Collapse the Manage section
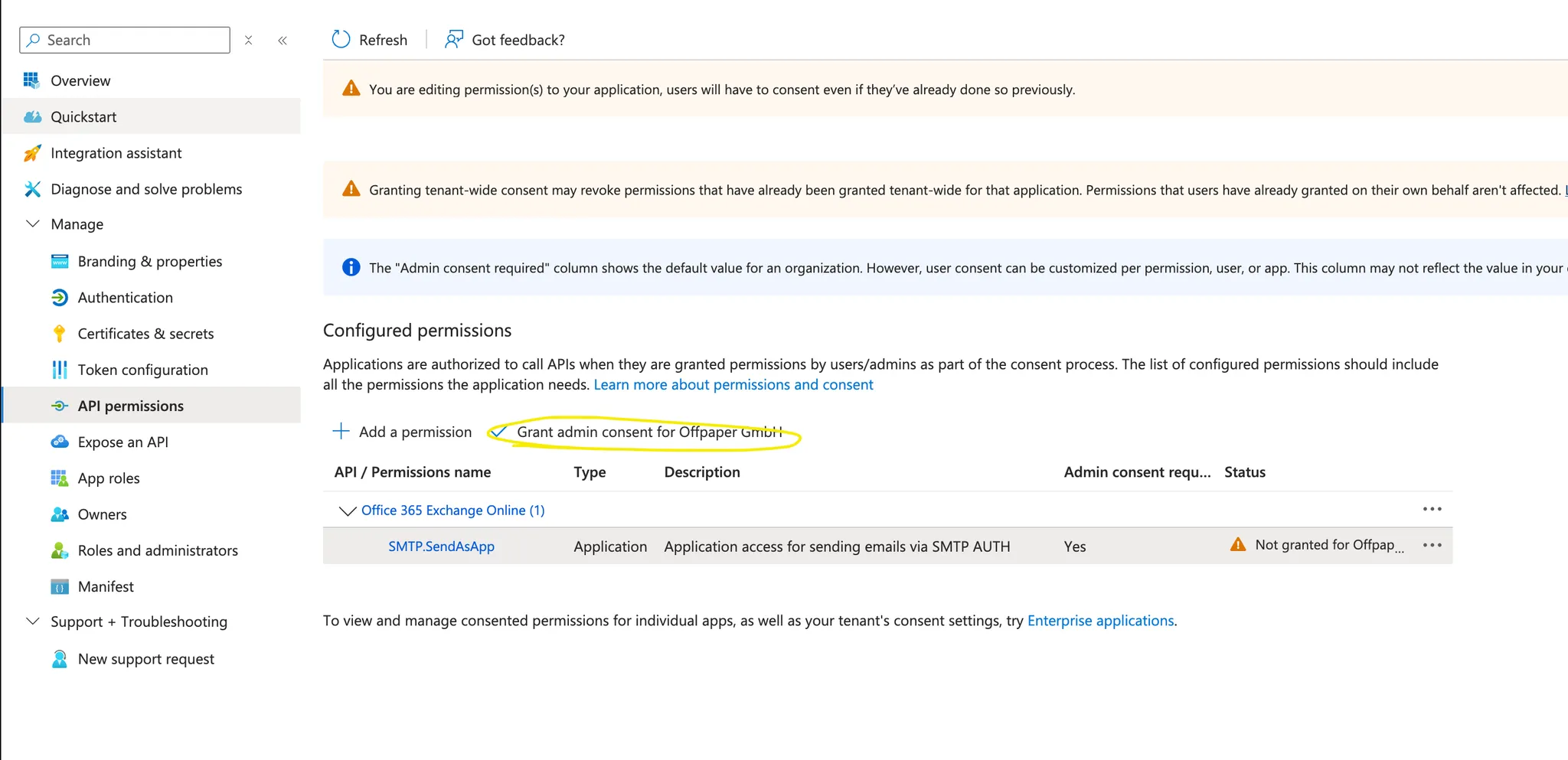This screenshot has width=1568, height=760. point(33,224)
